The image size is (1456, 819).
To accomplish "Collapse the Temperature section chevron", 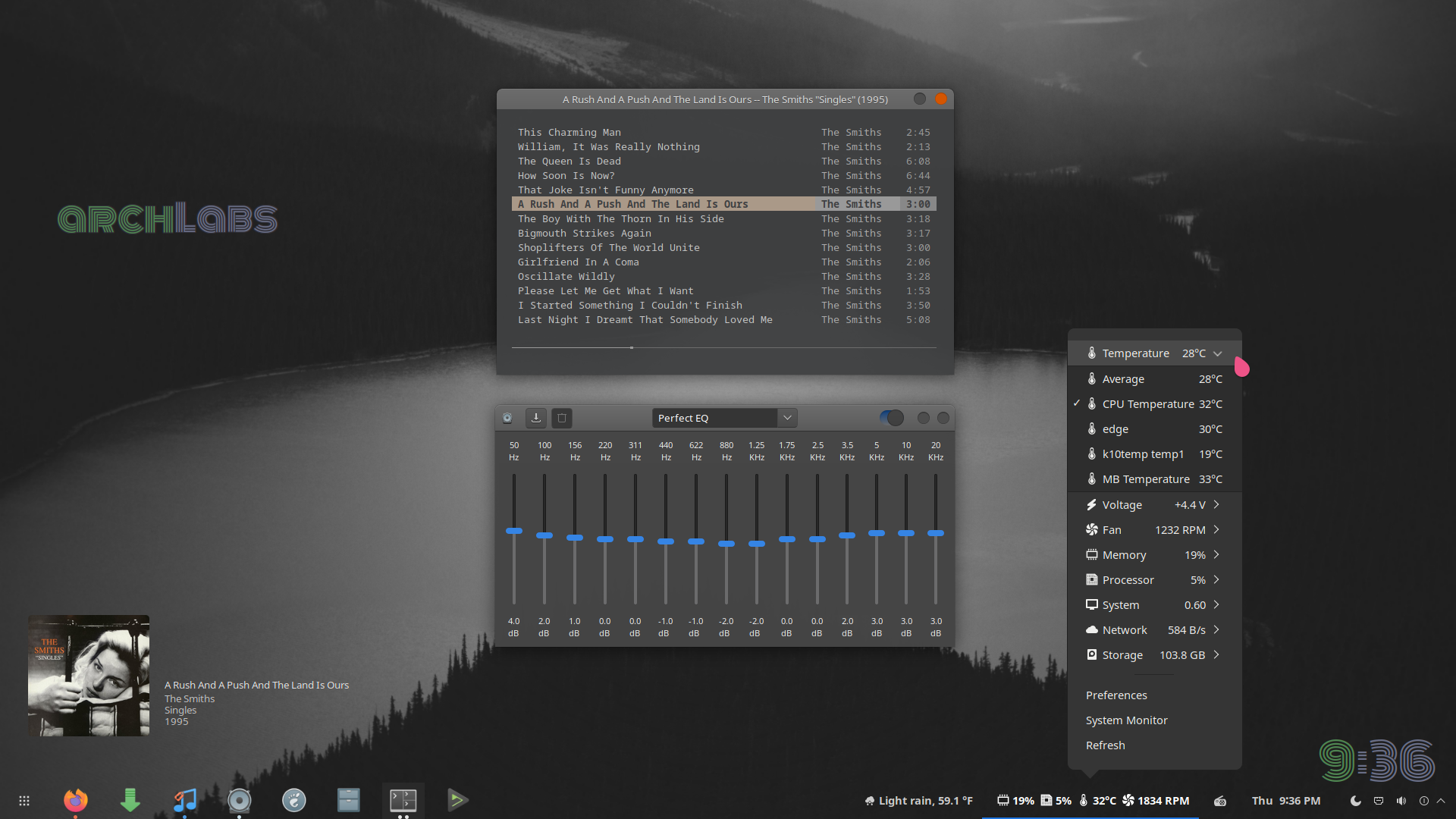I will tap(1217, 353).
